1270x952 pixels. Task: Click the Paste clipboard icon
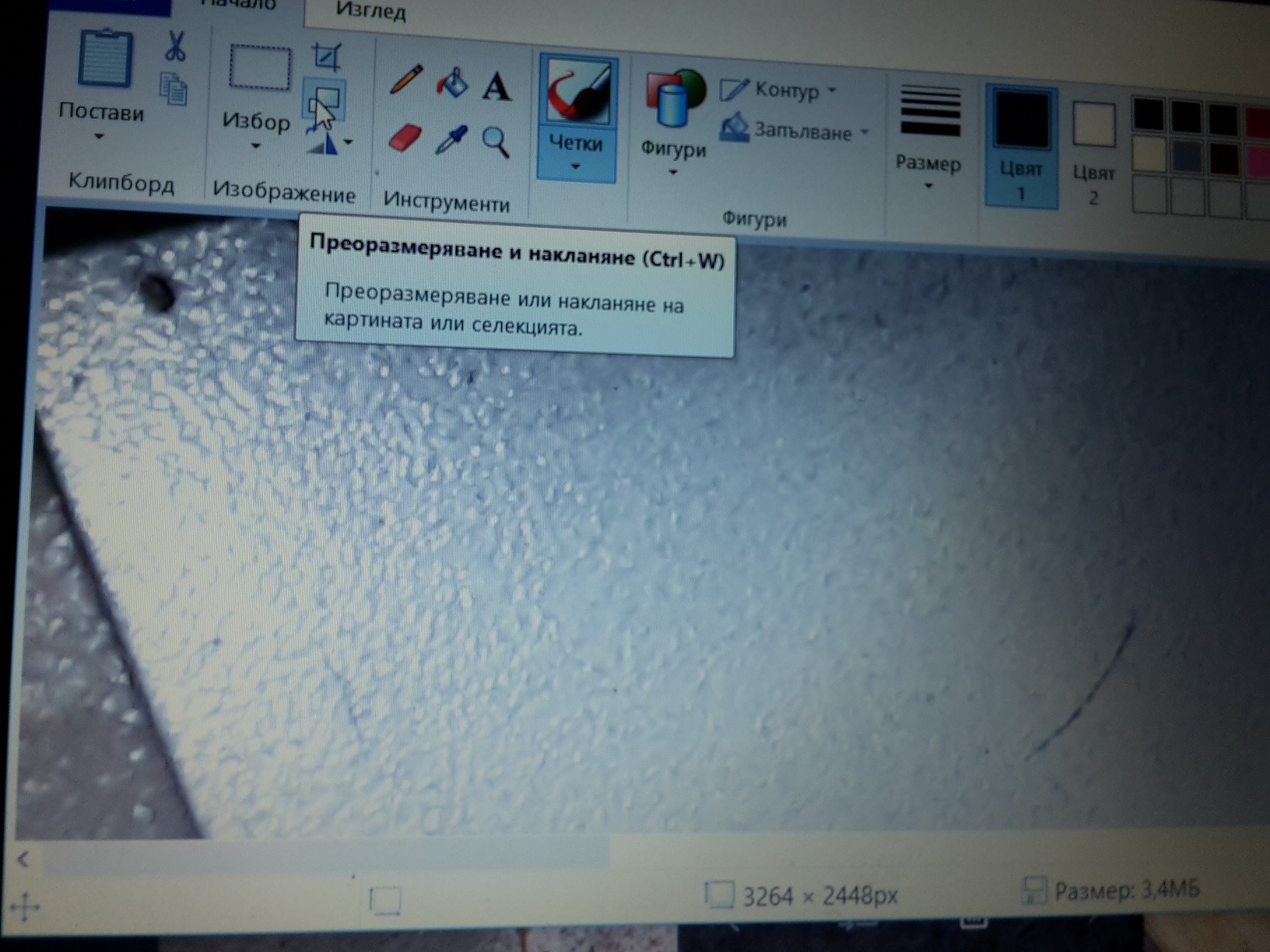click(x=105, y=58)
